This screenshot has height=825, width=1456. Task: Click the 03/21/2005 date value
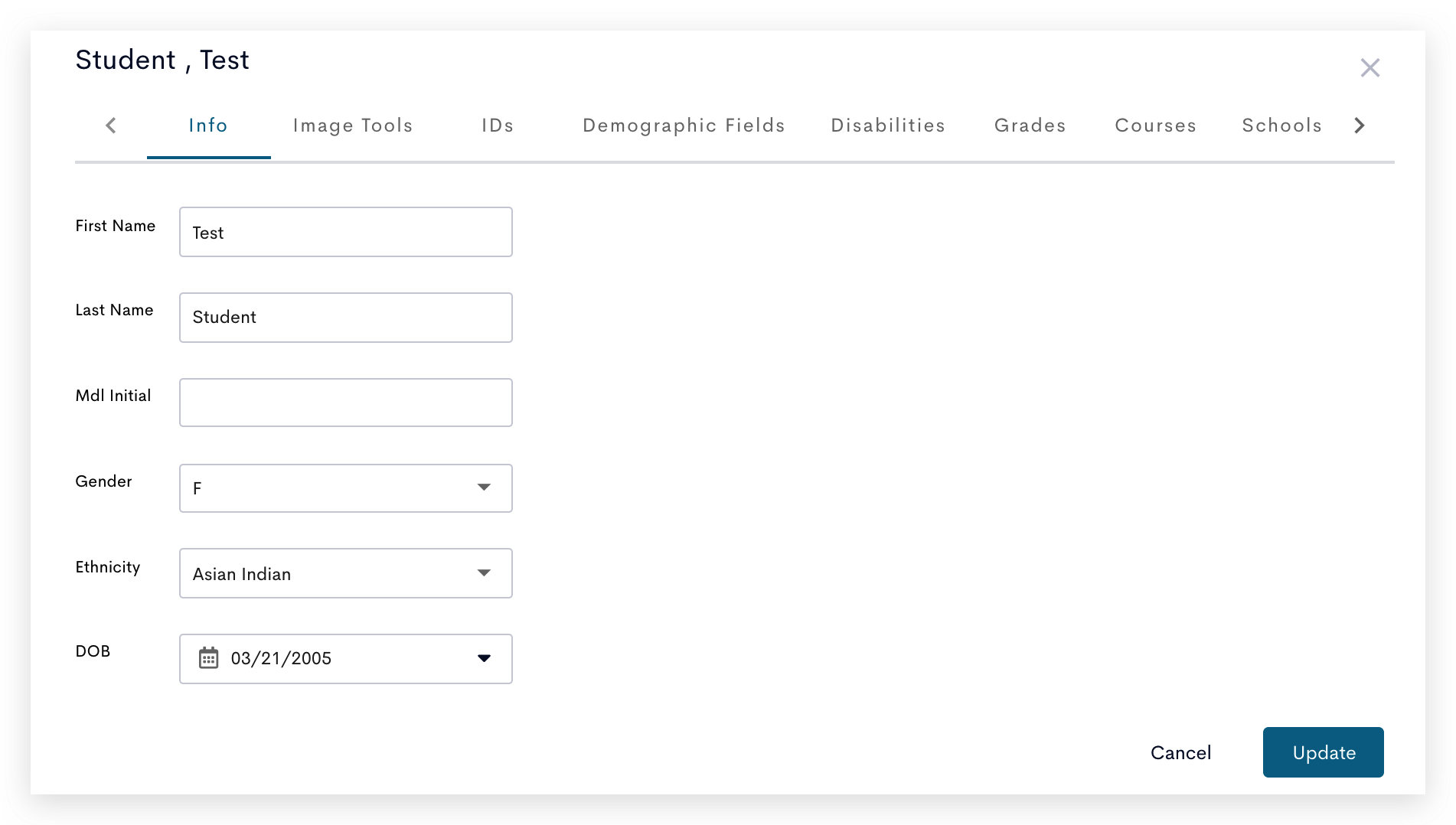281,658
